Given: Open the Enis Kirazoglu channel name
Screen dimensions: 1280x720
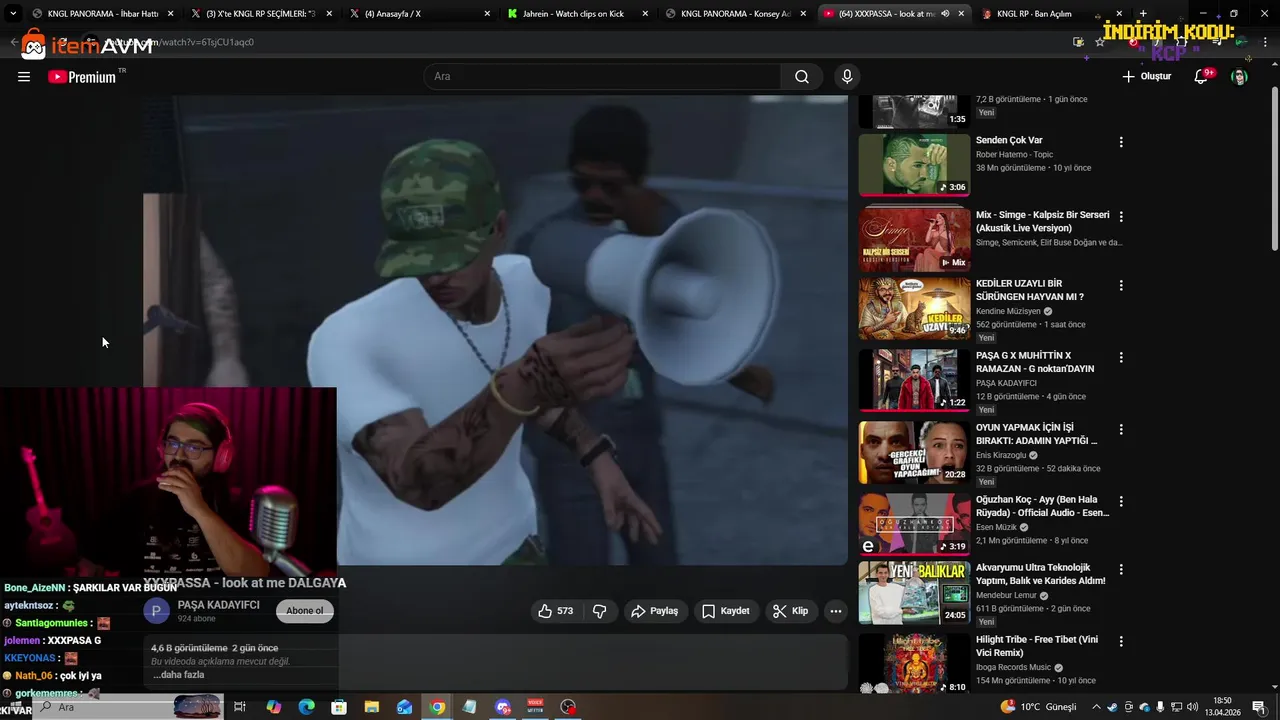Looking at the screenshot, I should (1001, 455).
